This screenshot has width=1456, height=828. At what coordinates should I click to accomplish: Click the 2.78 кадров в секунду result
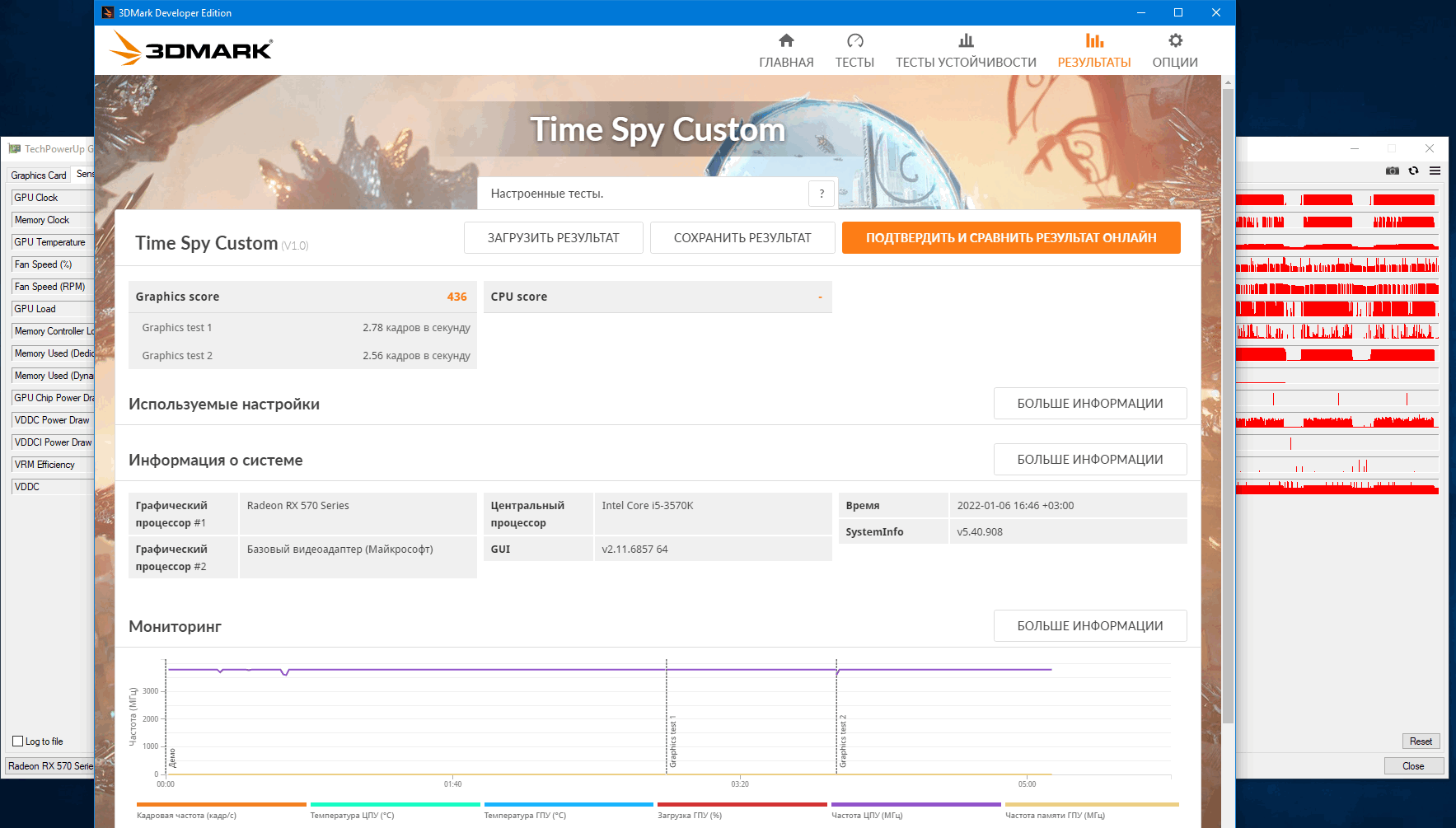416,328
